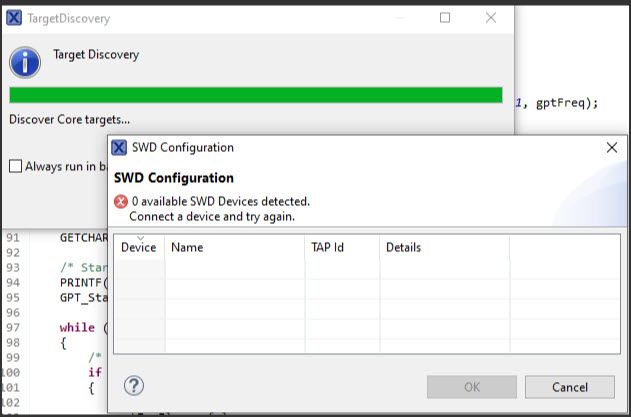631x417 pixels.
Task: Close the TargetDiscovery window
Action: 491,18
